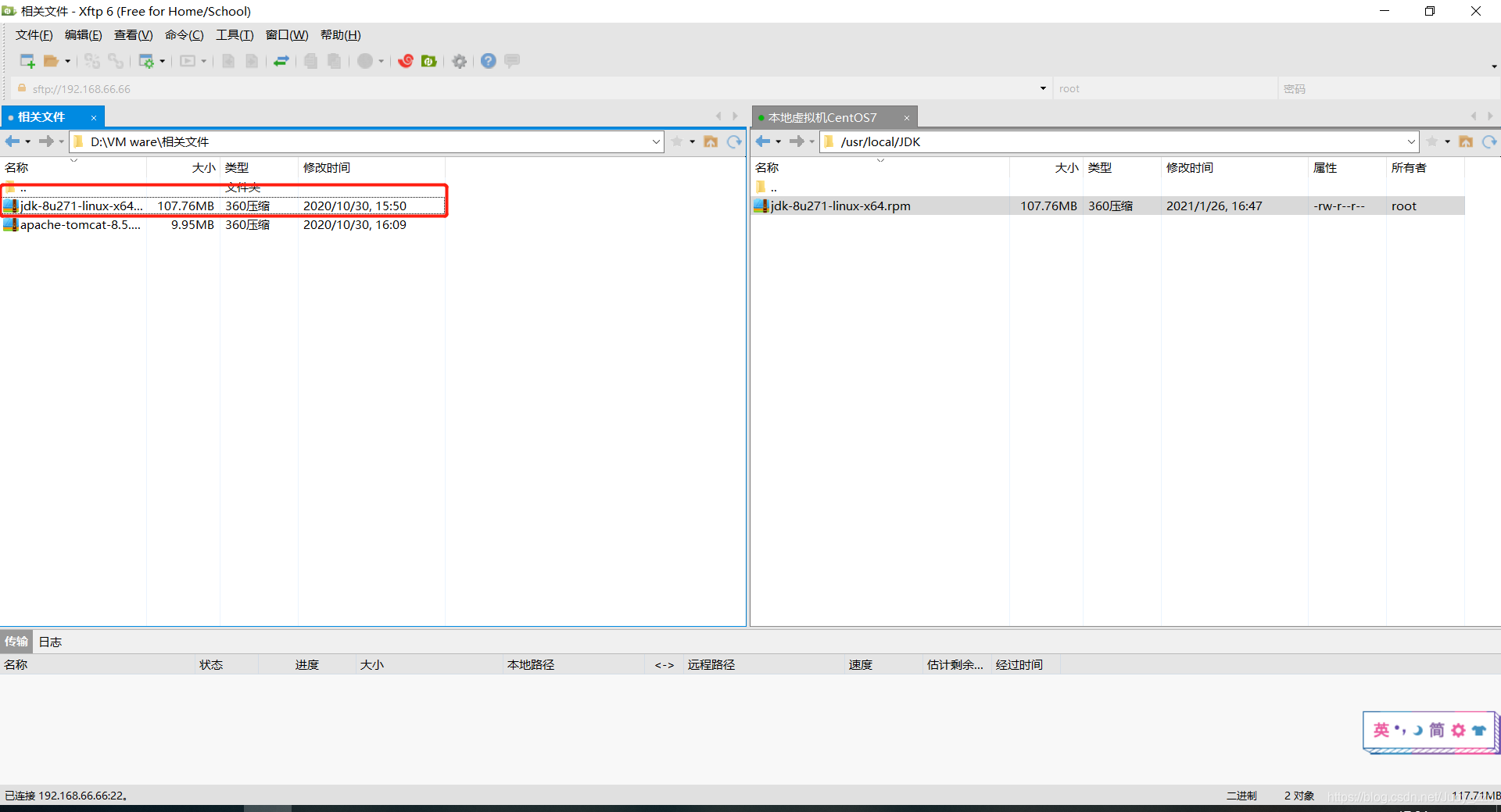Open the 帮助(H) menu
The height and width of the screenshot is (812, 1501).
pos(341,35)
